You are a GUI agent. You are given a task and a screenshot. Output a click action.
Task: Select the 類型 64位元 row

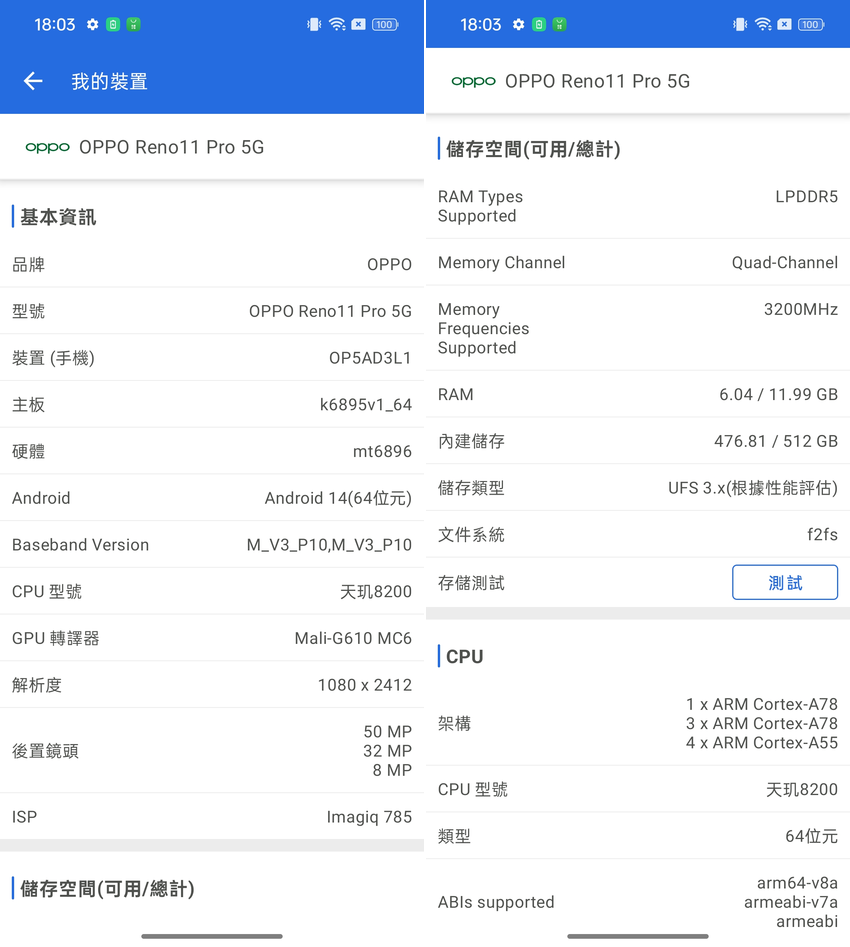click(638, 836)
